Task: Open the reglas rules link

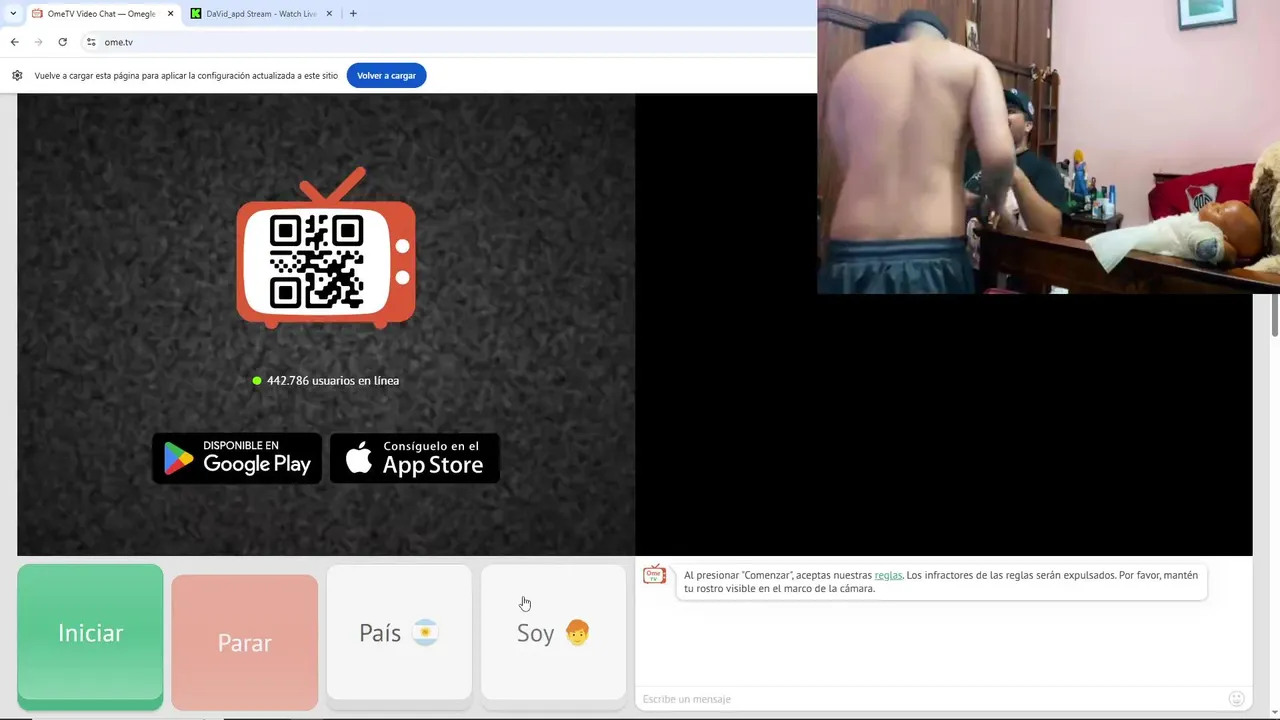Action: click(x=888, y=575)
